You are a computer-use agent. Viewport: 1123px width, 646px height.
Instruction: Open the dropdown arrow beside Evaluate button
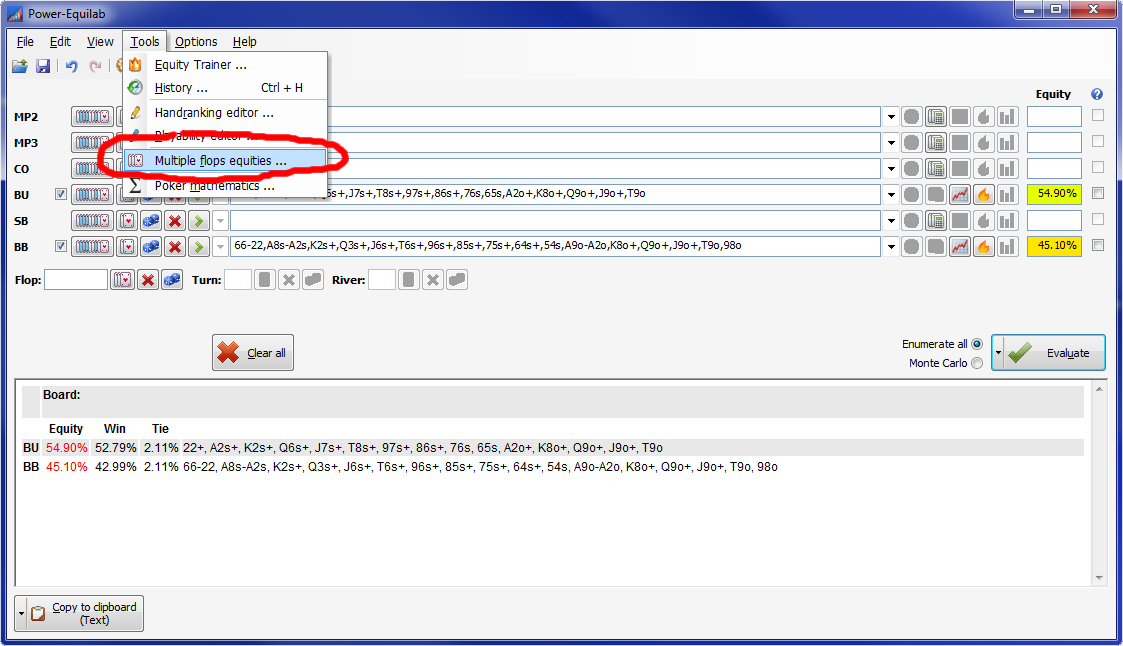point(998,353)
